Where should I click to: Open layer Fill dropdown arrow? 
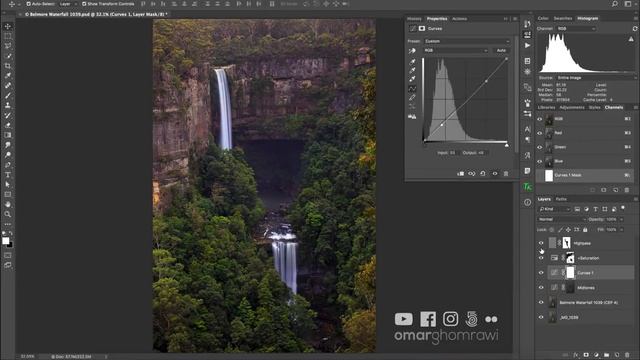(x=622, y=230)
